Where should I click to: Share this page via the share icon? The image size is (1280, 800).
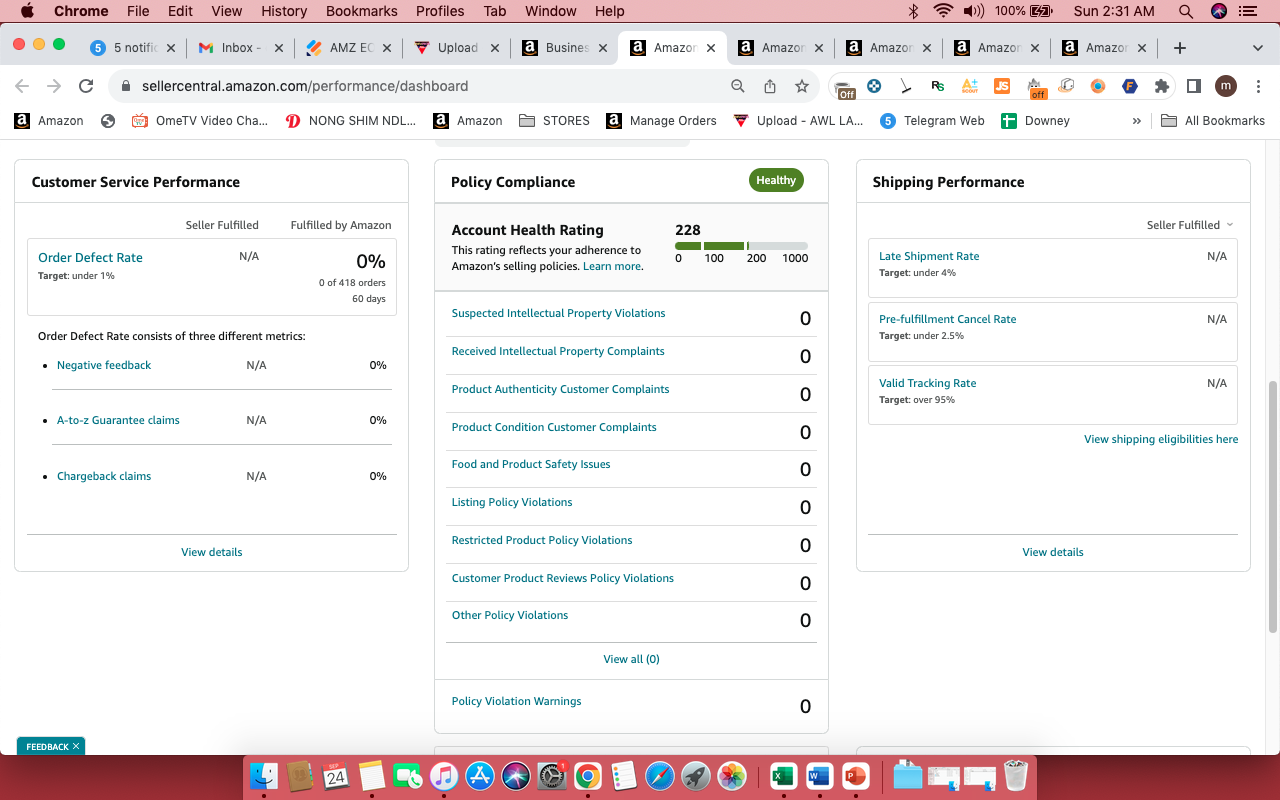click(770, 86)
